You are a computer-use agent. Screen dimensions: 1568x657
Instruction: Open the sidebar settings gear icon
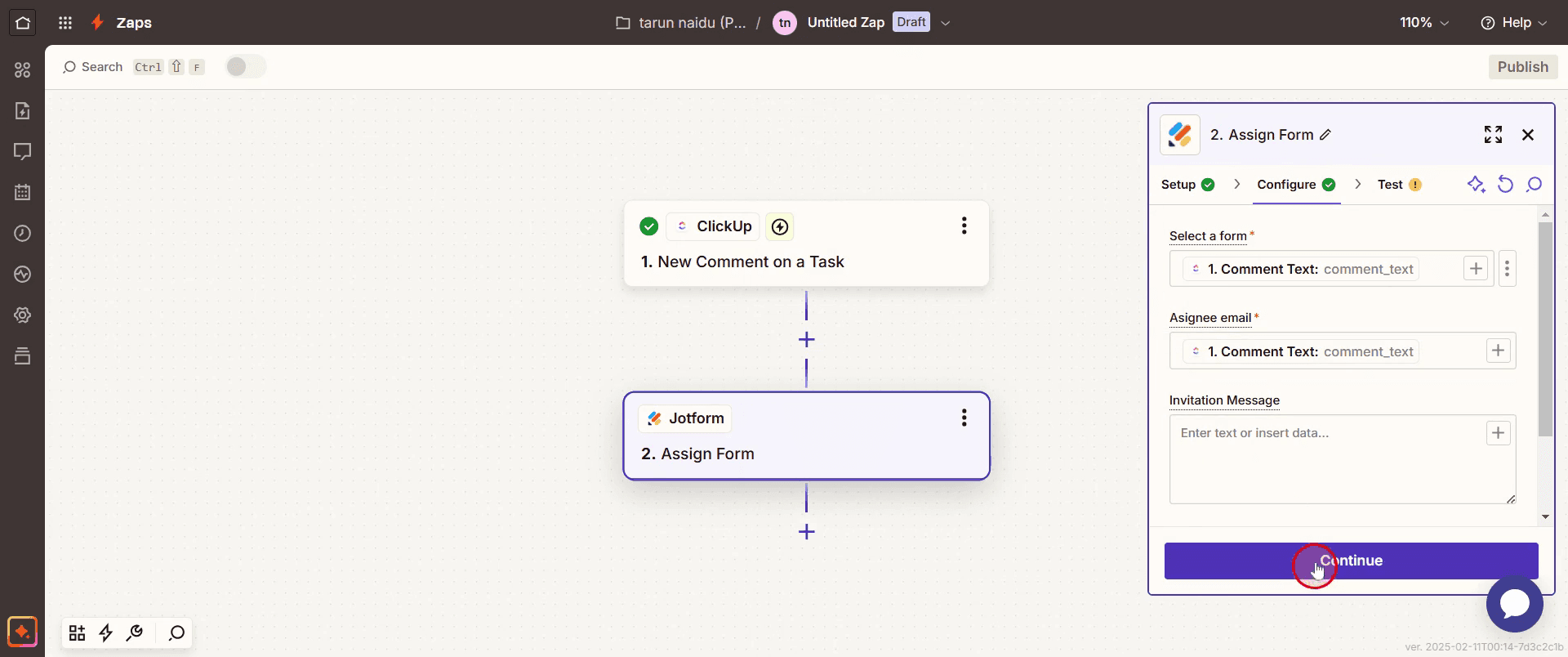pyautogui.click(x=23, y=315)
